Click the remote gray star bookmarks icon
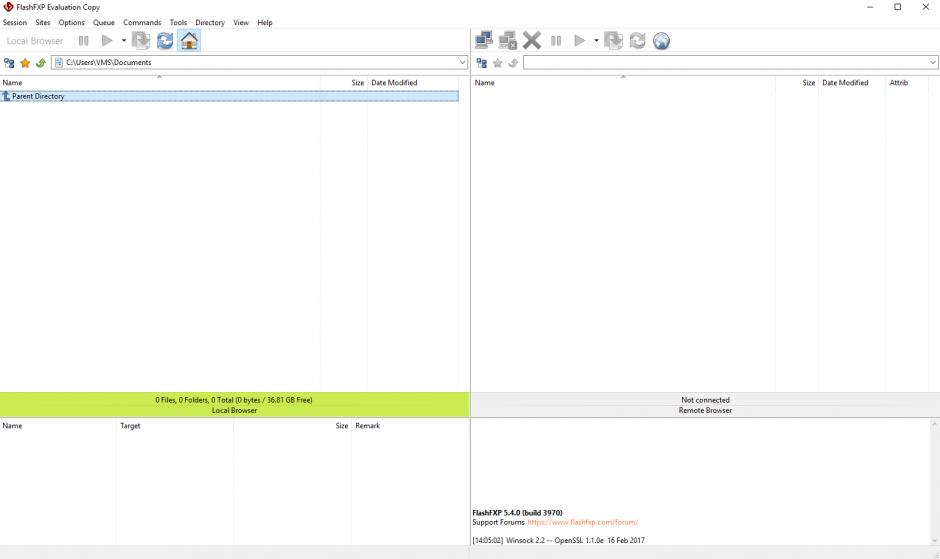Image resolution: width=940 pixels, height=559 pixels. coord(498,62)
